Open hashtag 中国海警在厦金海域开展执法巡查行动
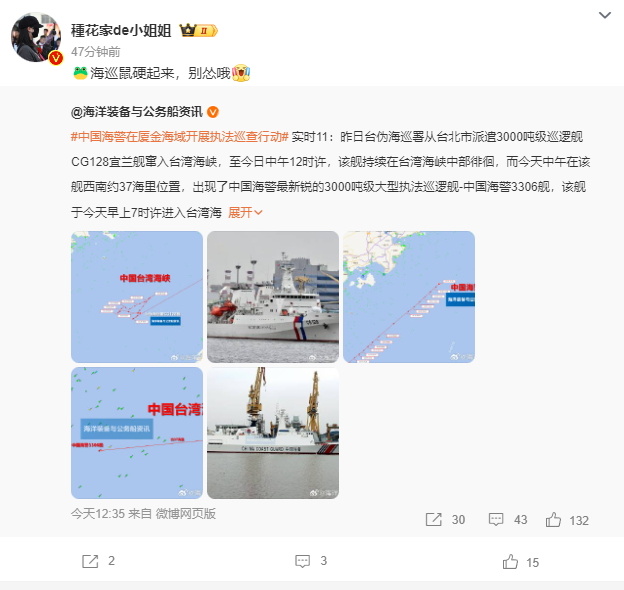Image resolution: width=624 pixels, height=590 pixels. (x=179, y=137)
